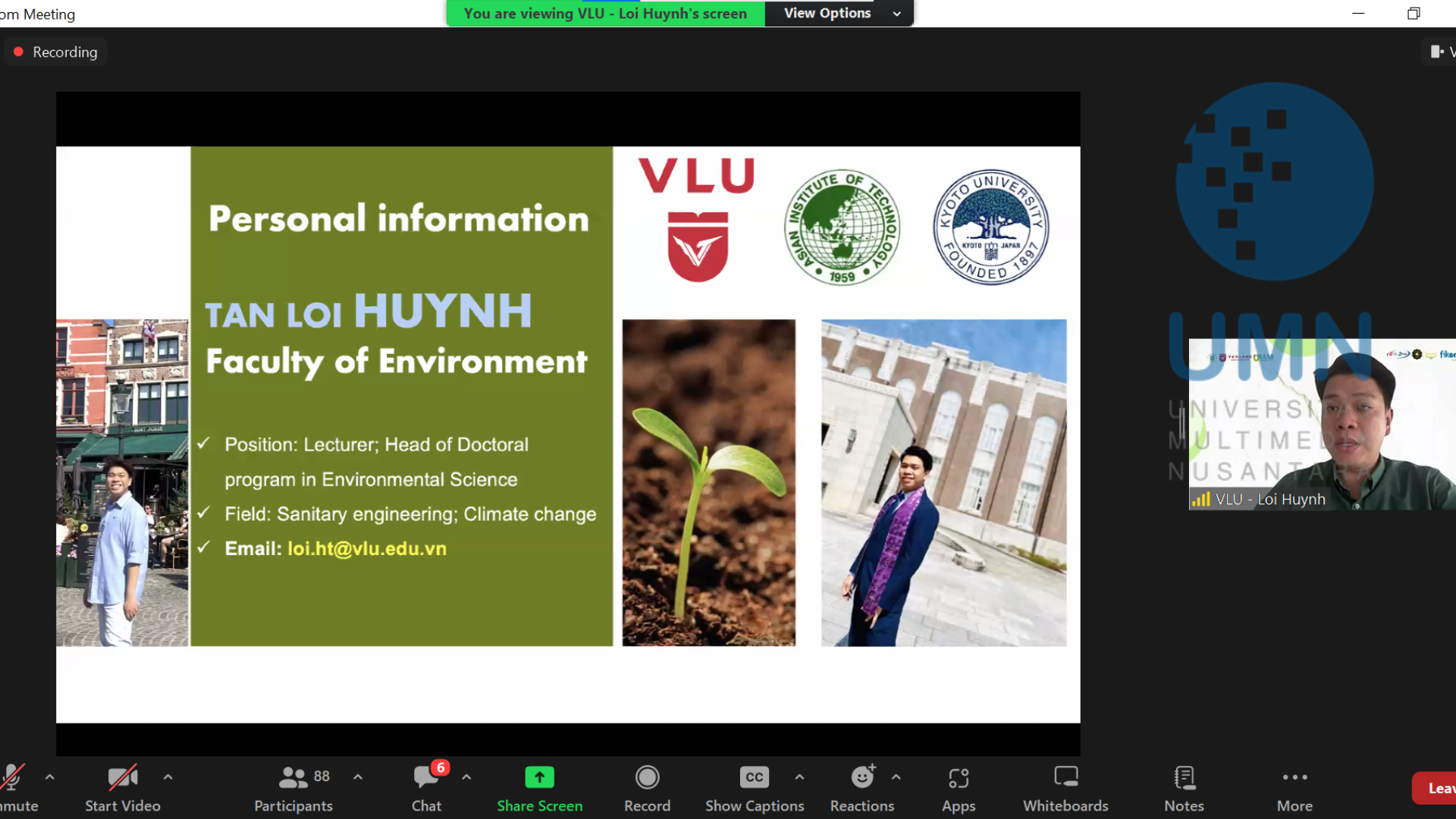
Task: Expand audio options caret next to unmute
Action: [x=50, y=777]
